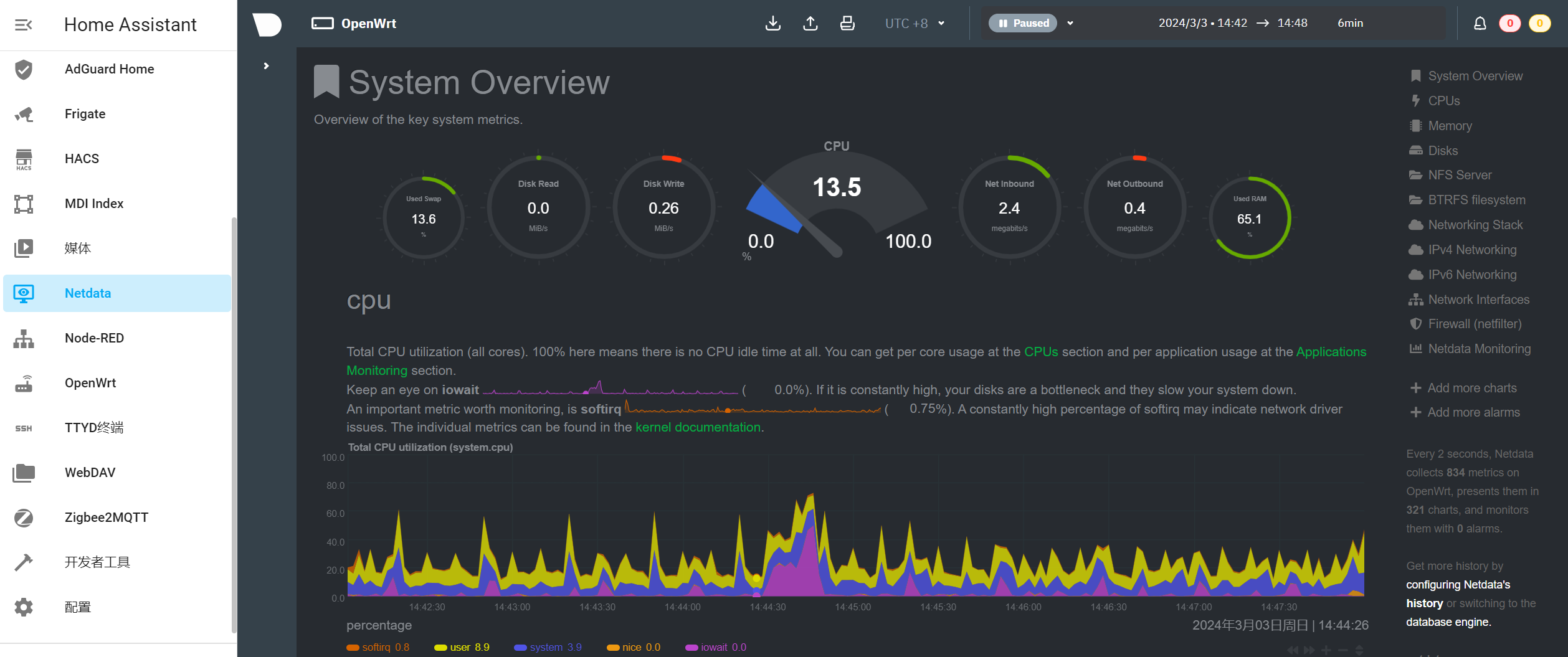Toggle iowait legend series
The height and width of the screenshot is (657, 1568).
(716, 647)
